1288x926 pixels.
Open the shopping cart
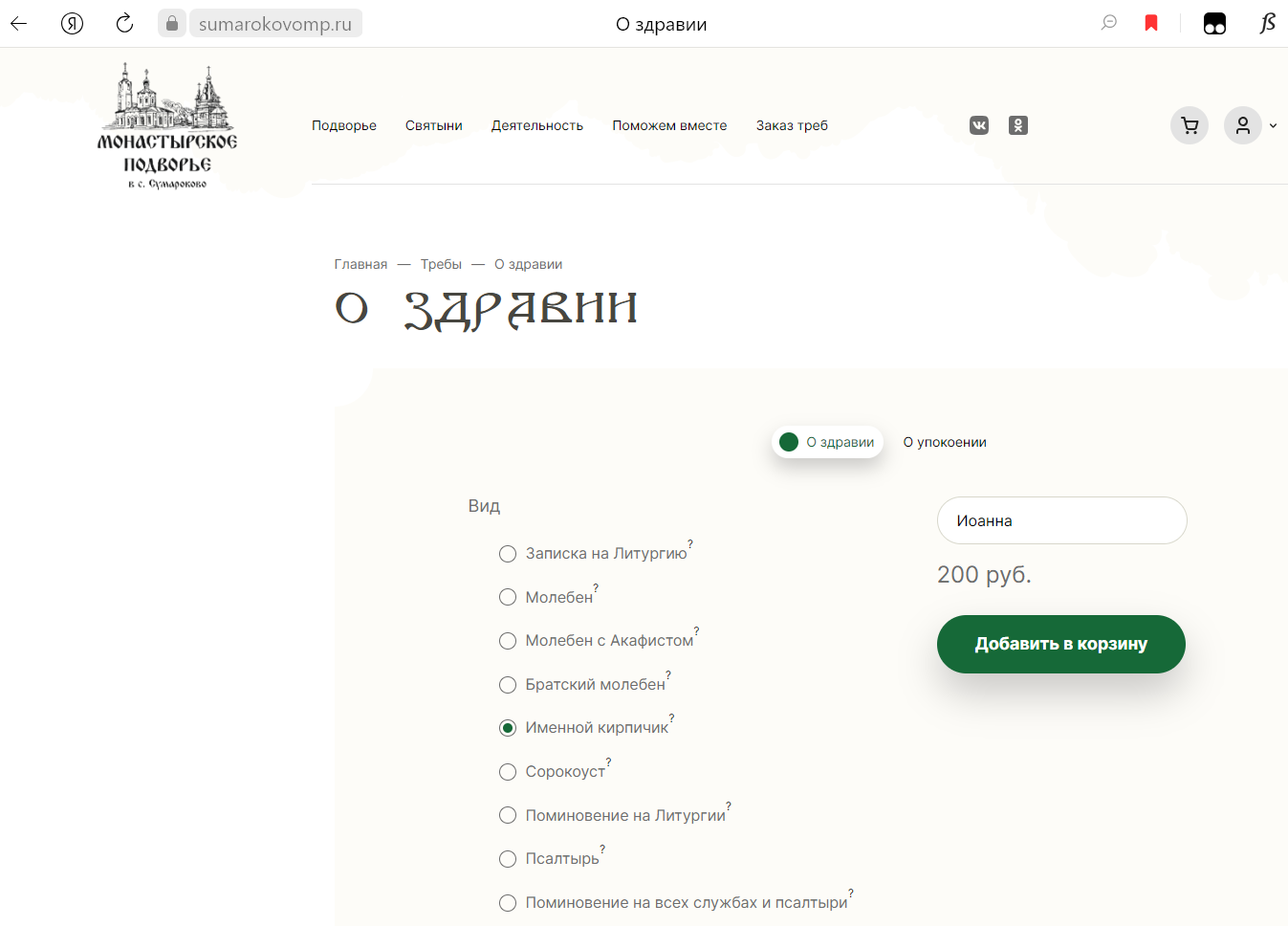1189,125
